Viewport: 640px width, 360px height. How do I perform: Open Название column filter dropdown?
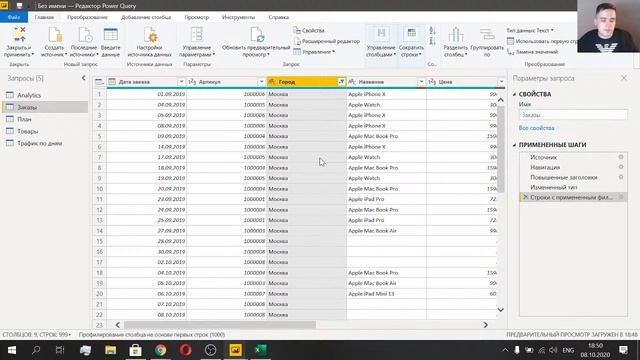[421, 82]
